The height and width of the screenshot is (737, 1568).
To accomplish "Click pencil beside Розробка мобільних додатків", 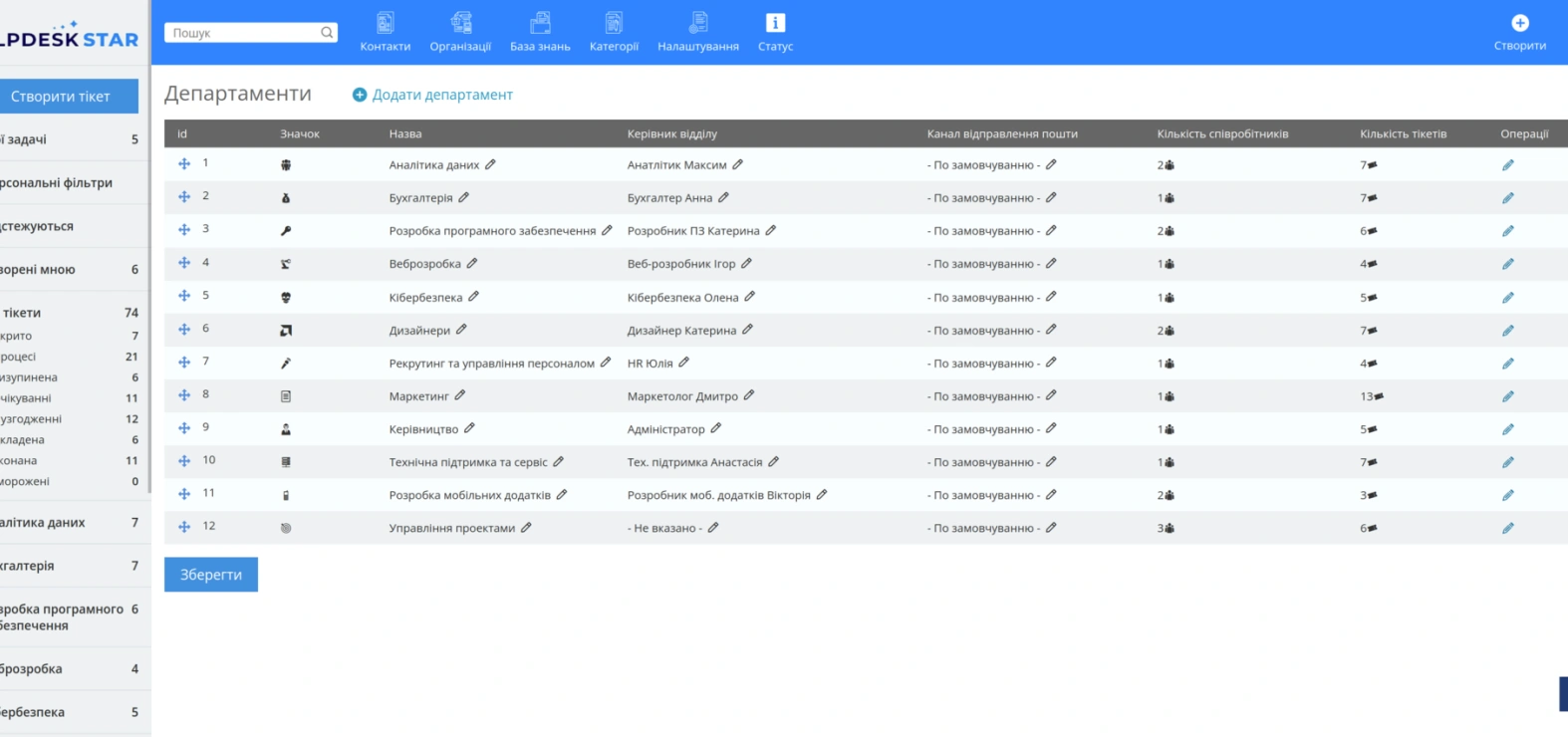I will click(x=561, y=494).
